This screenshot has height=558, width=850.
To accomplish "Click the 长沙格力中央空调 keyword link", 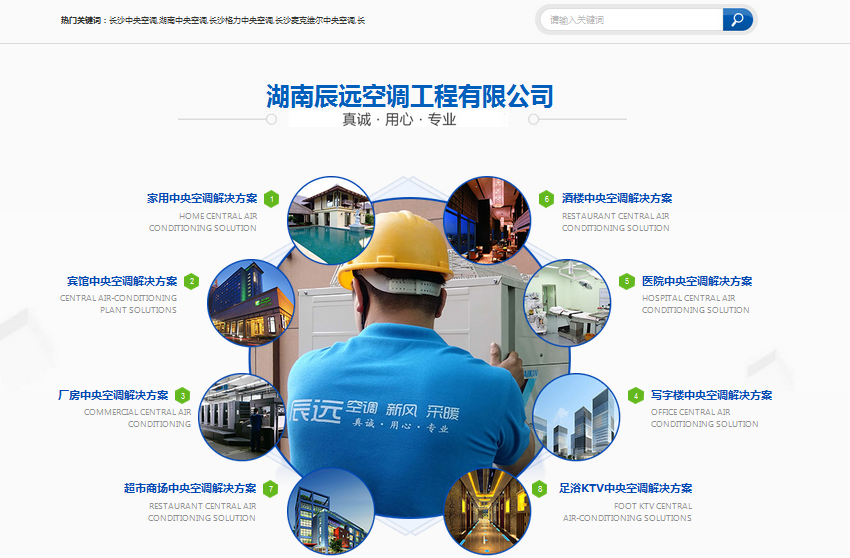I will pyautogui.click(x=240, y=20).
